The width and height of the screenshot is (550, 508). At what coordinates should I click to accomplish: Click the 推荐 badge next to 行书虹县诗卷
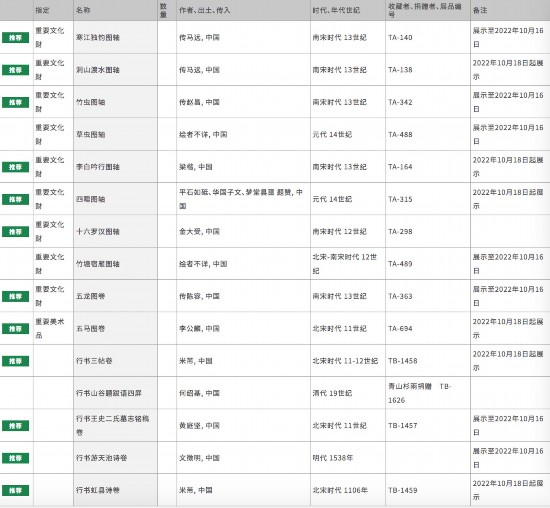coord(15,490)
